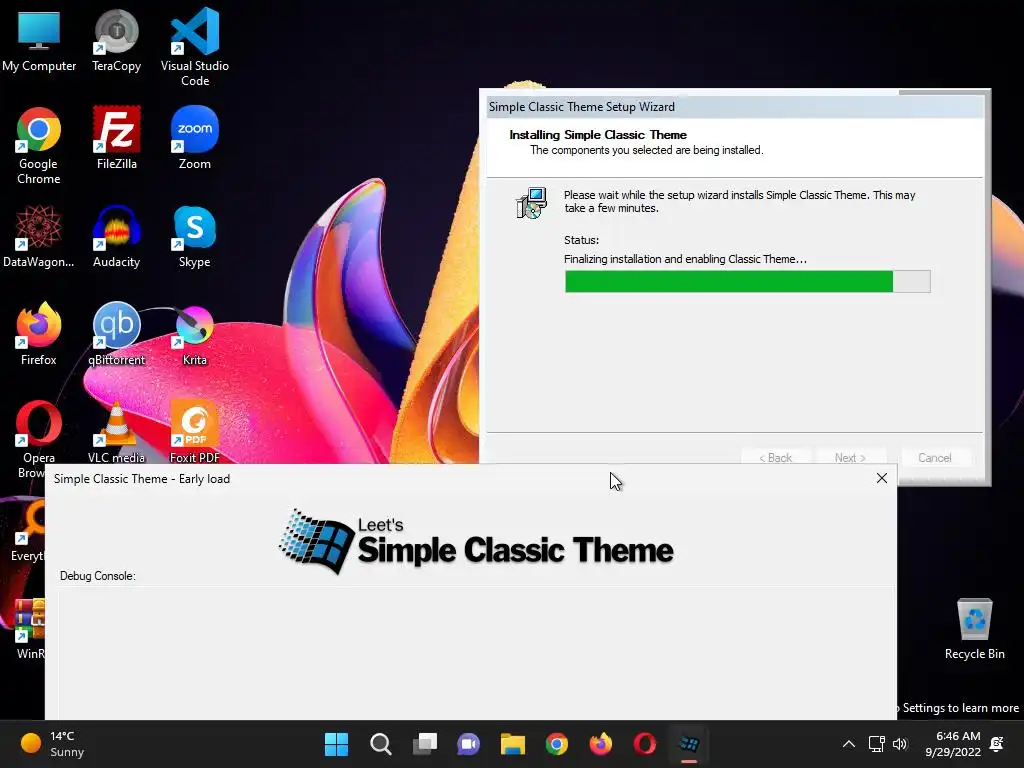This screenshot has width=1024, height=768.
Task: Open Skype desktop shortcut
Action: coord(195,236)
